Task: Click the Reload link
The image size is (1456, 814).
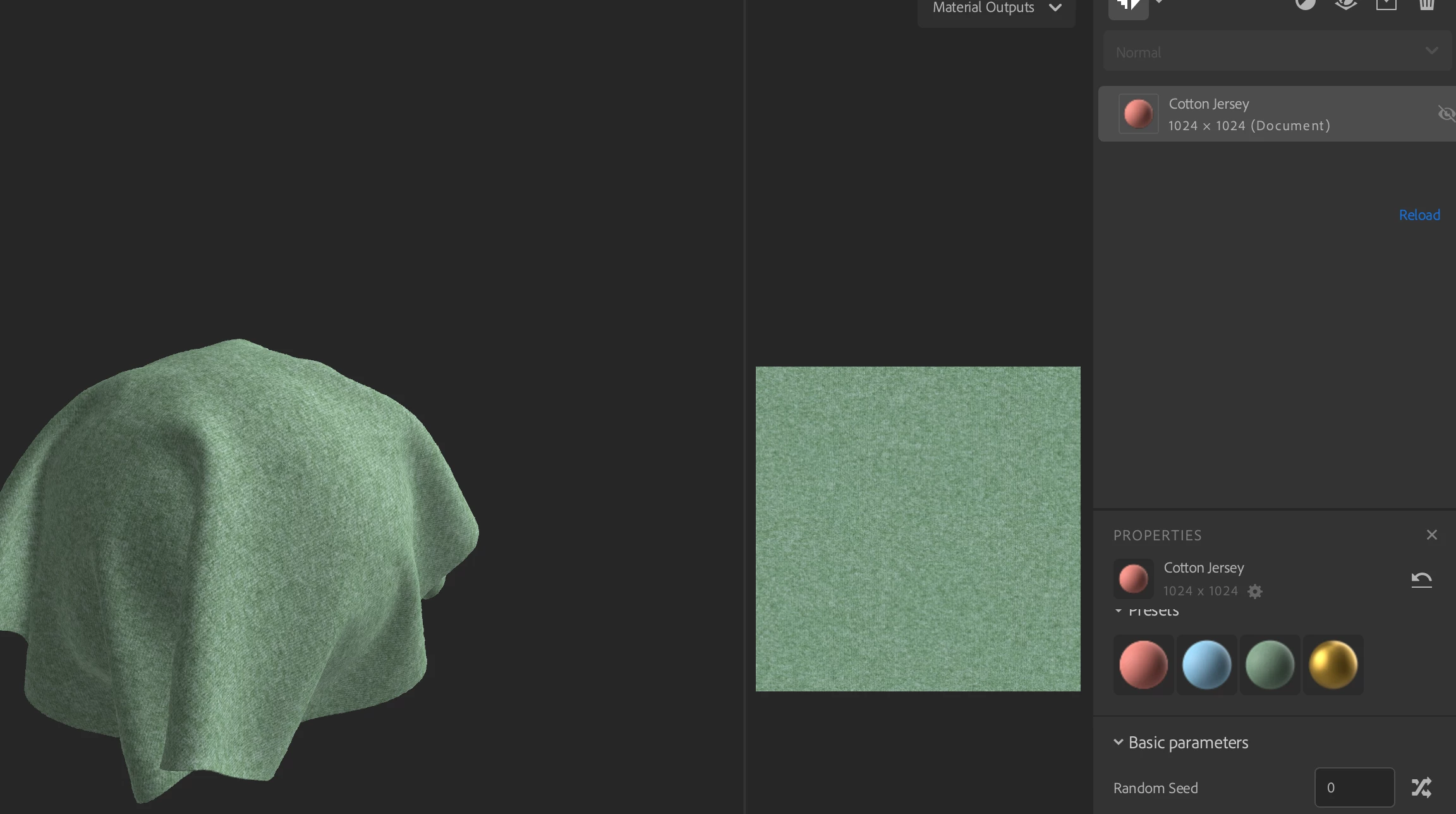Action: pyautogui.click(x=1419, y=215)
